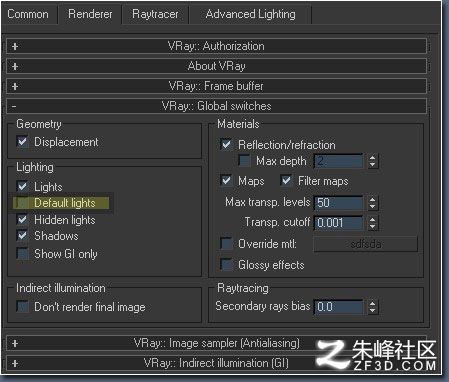Increase Max transp. levels using up spinner
This screenshot has width=449, height=382.
(372, 199)
